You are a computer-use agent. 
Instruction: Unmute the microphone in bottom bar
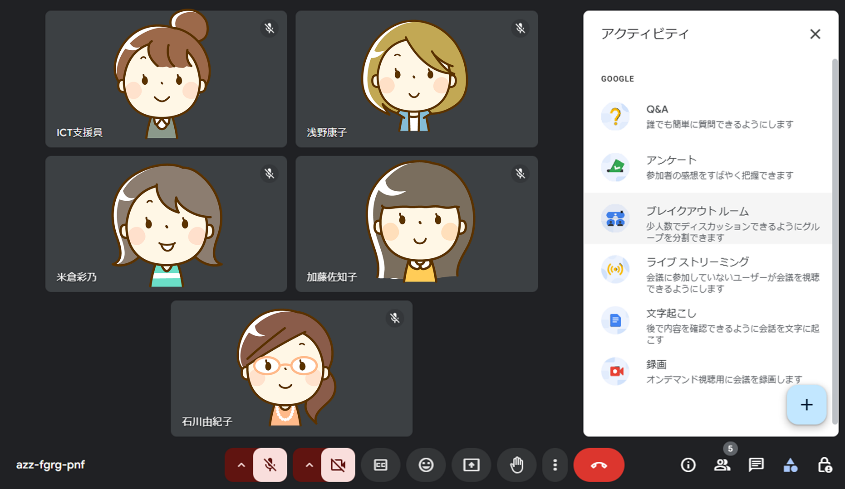270,465
